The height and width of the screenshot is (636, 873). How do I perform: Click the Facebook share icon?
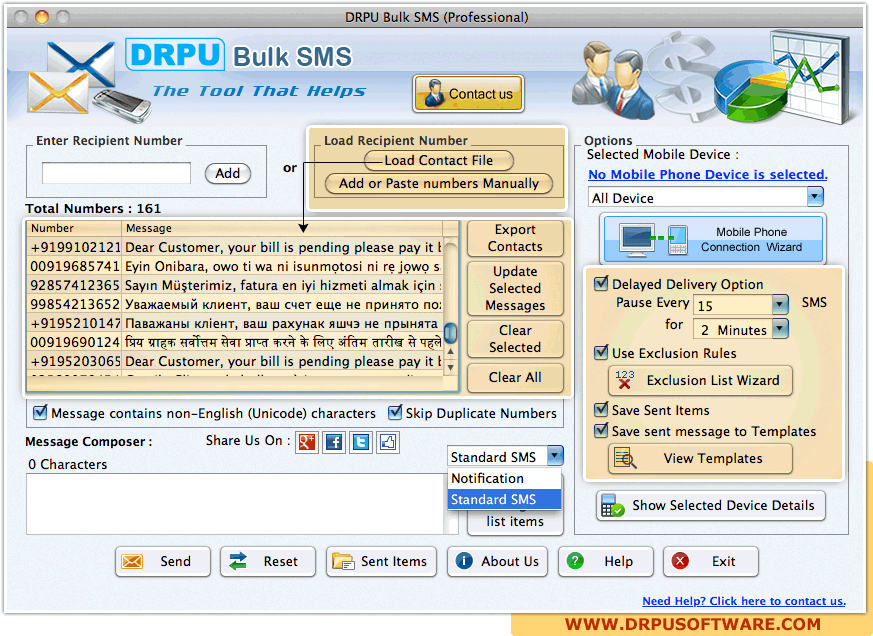[334, 441]
